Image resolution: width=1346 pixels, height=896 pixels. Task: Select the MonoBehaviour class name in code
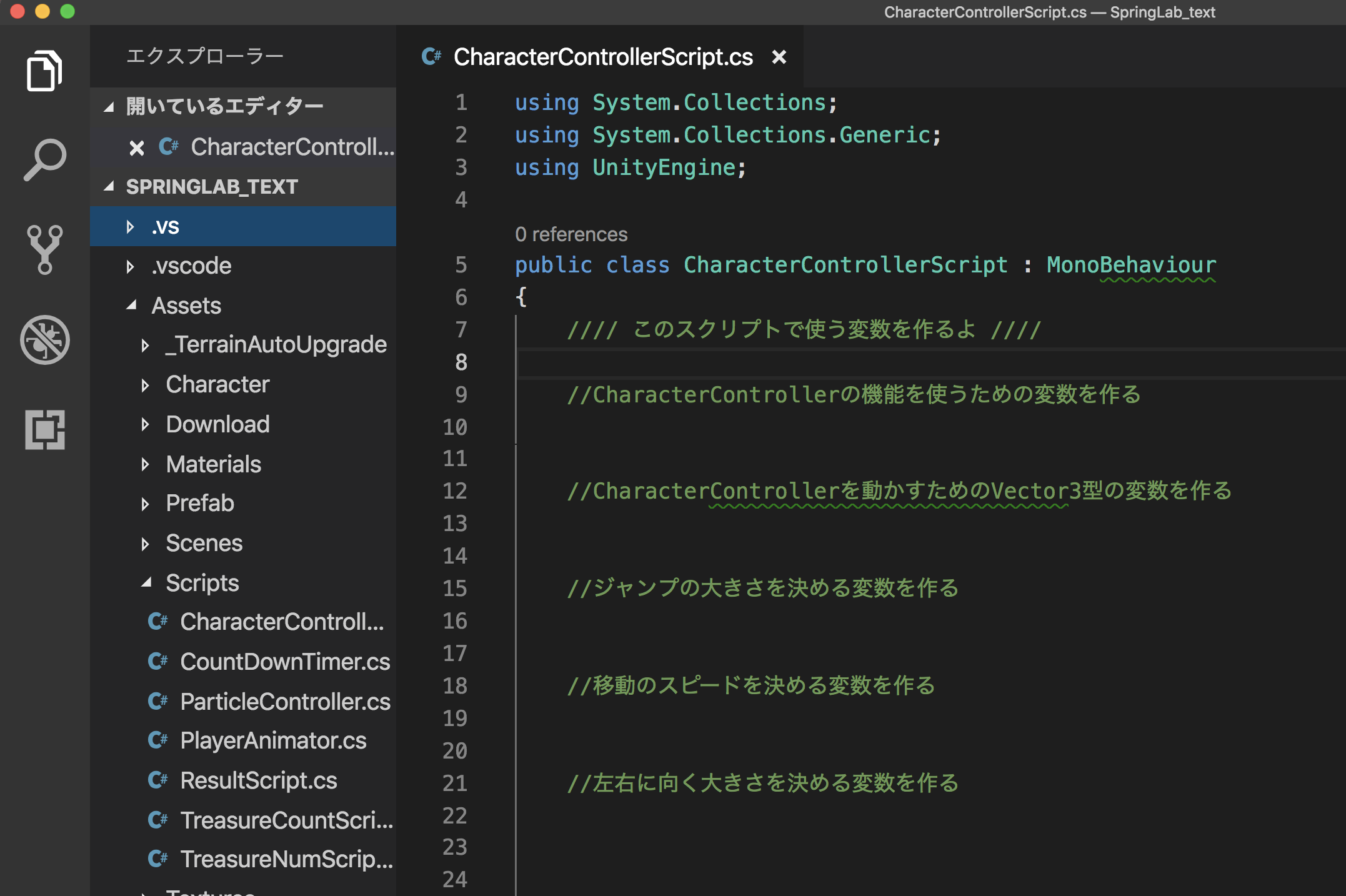(x=1131, y=264)
